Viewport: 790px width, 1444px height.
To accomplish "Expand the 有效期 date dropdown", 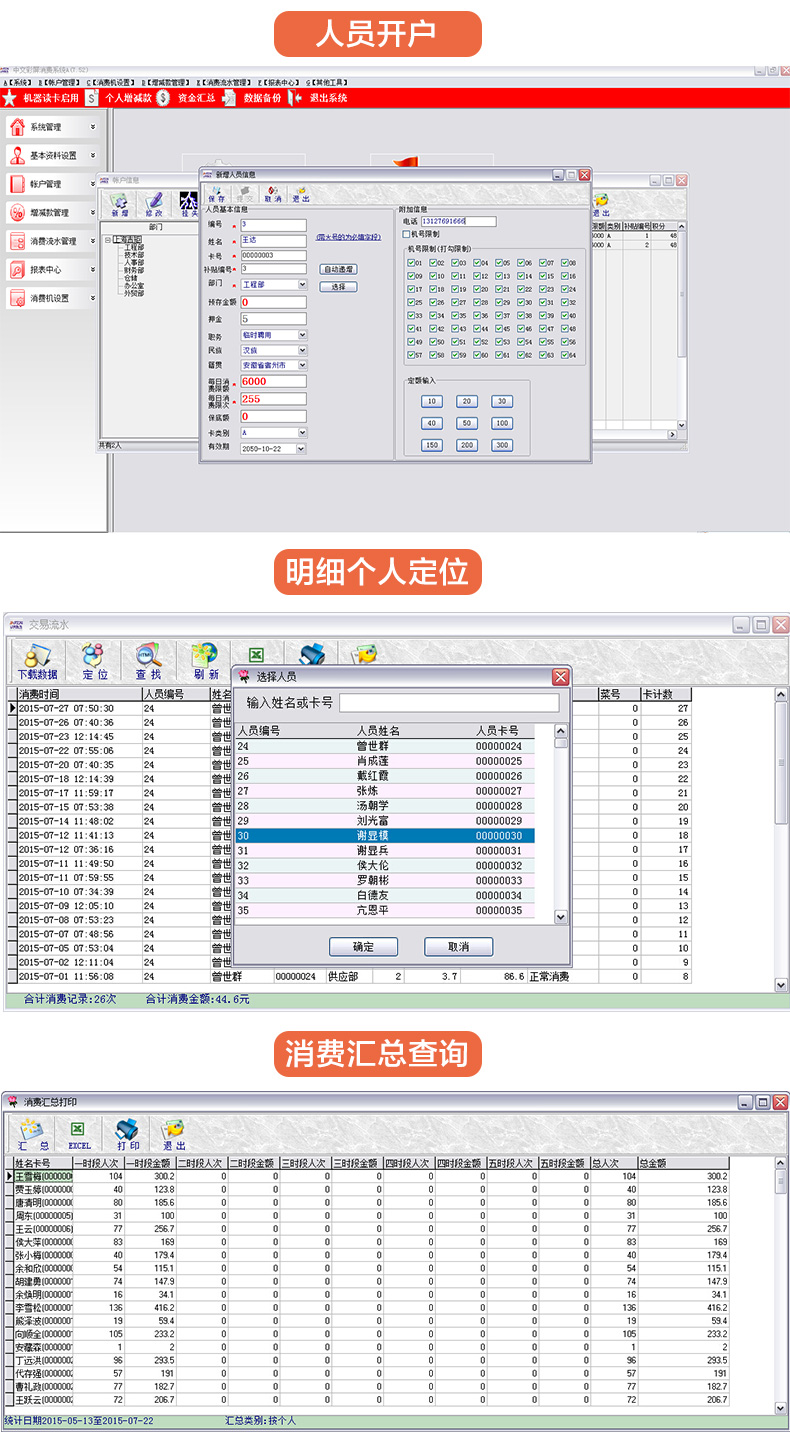I will point(302,449).
